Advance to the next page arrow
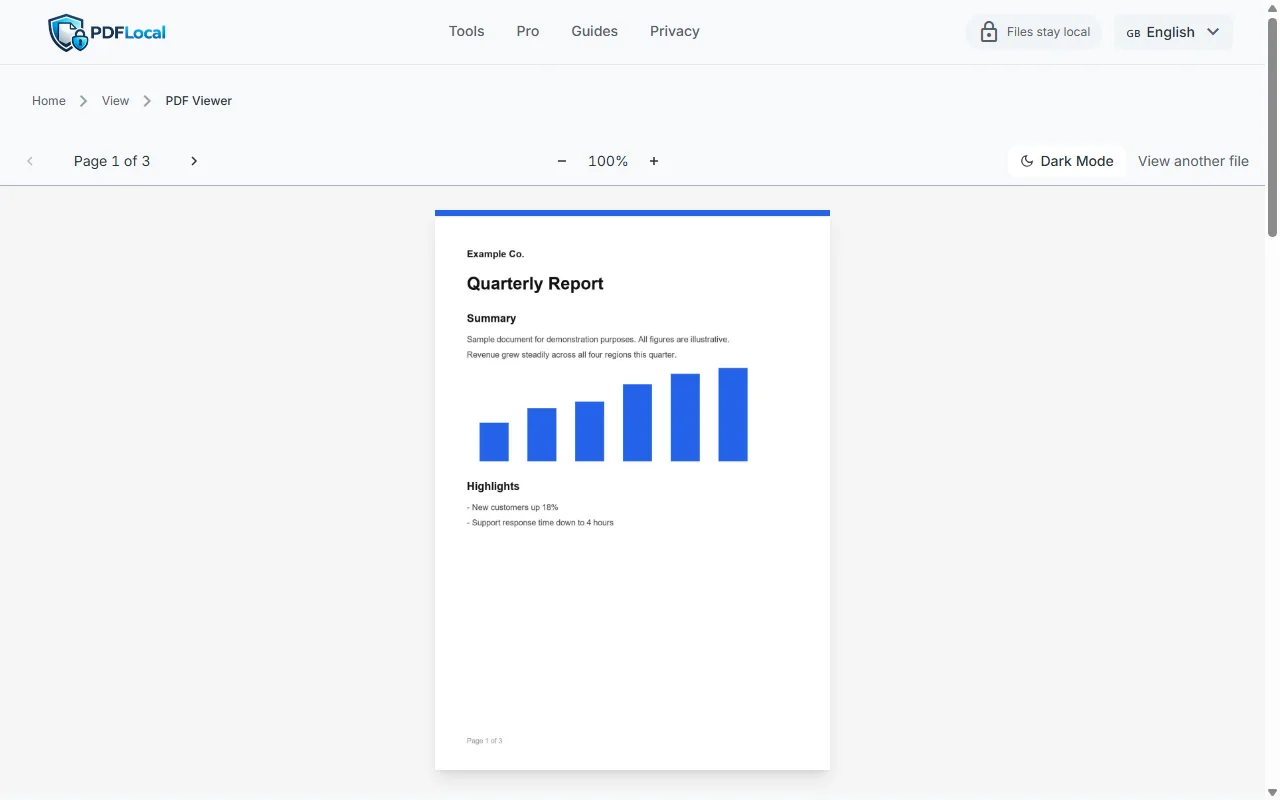Screen dimensions: 1280x800 pos(194,161)
